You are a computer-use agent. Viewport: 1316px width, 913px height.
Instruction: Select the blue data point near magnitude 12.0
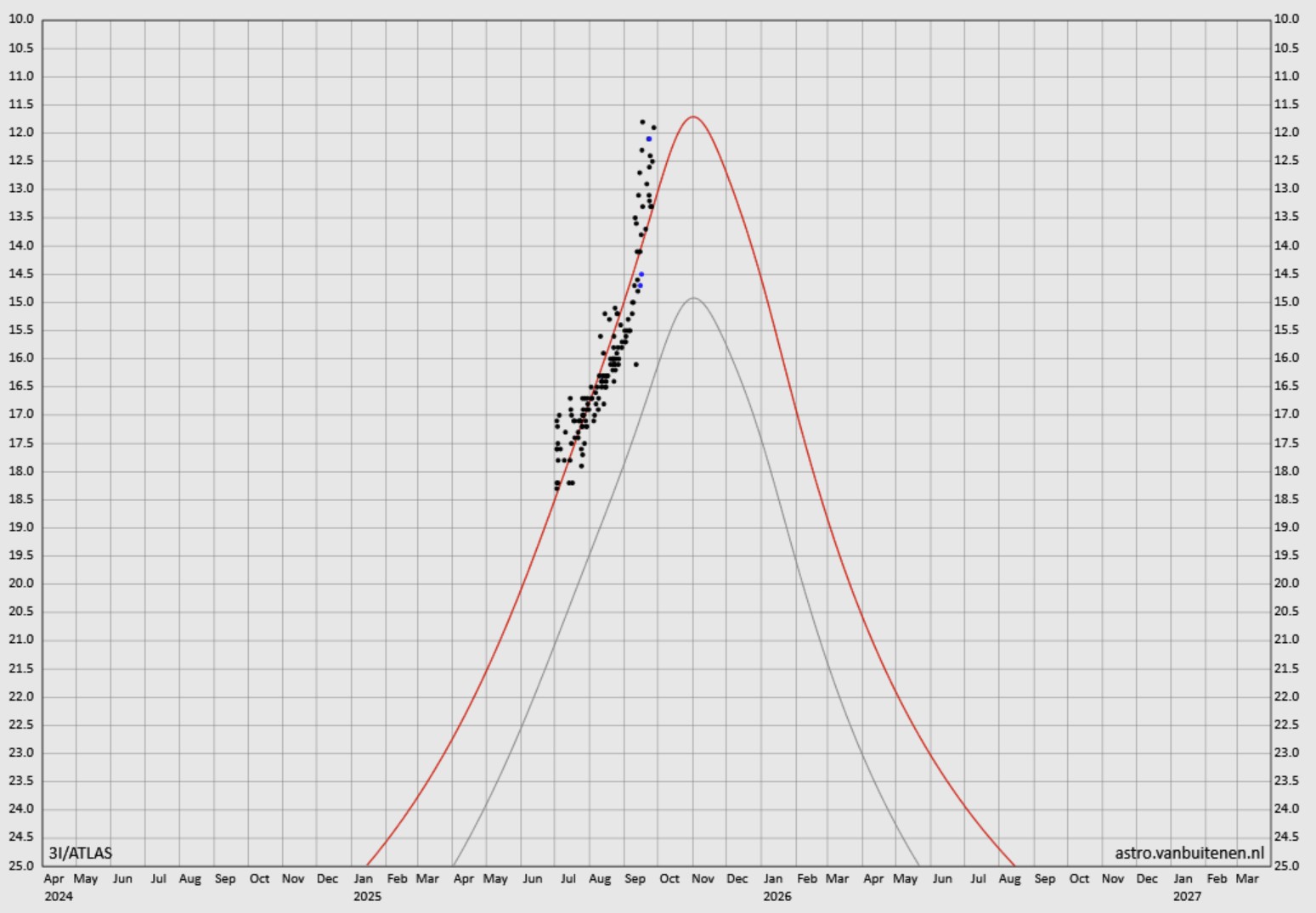click(x=648, y=138)
